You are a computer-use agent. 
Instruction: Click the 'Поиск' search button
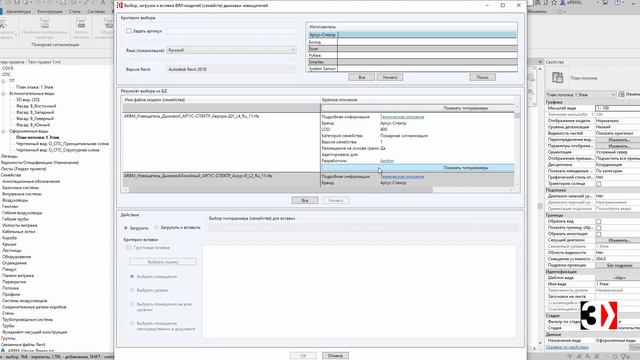click(482, 77)
